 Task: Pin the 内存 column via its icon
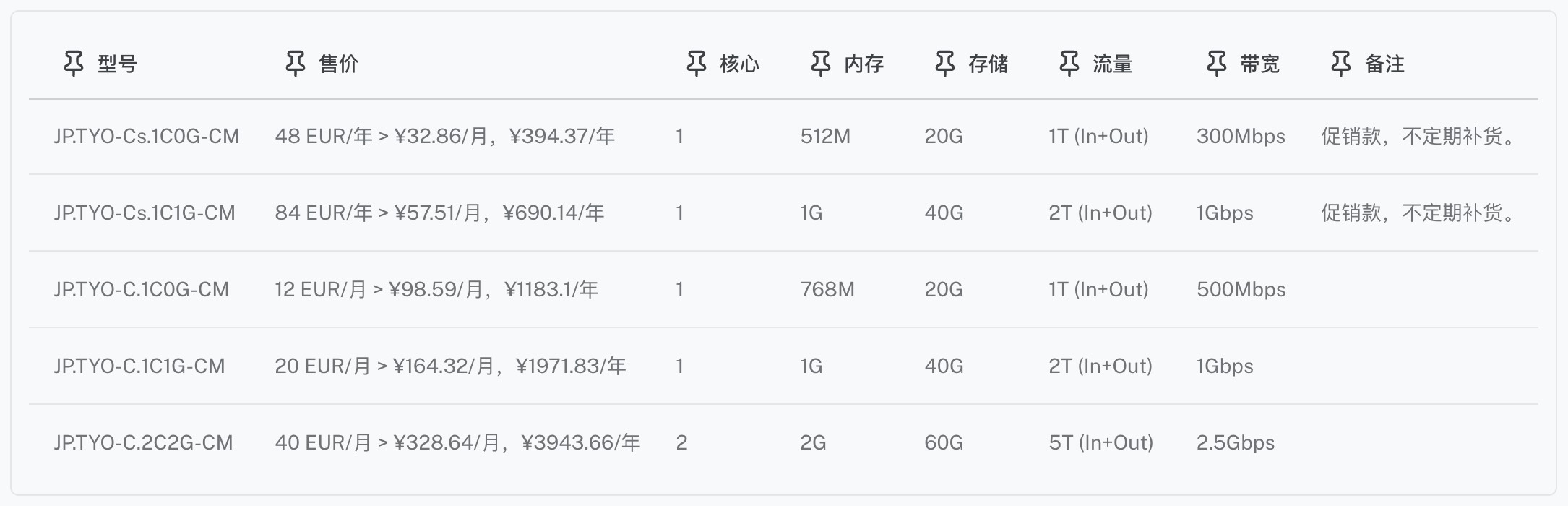click(820, 64)
